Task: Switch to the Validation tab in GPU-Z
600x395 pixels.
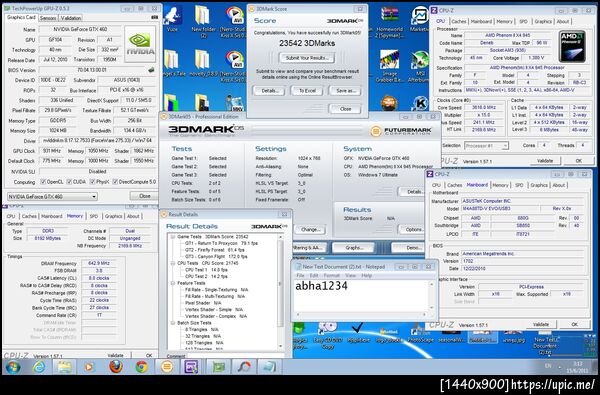Action: 71,18
